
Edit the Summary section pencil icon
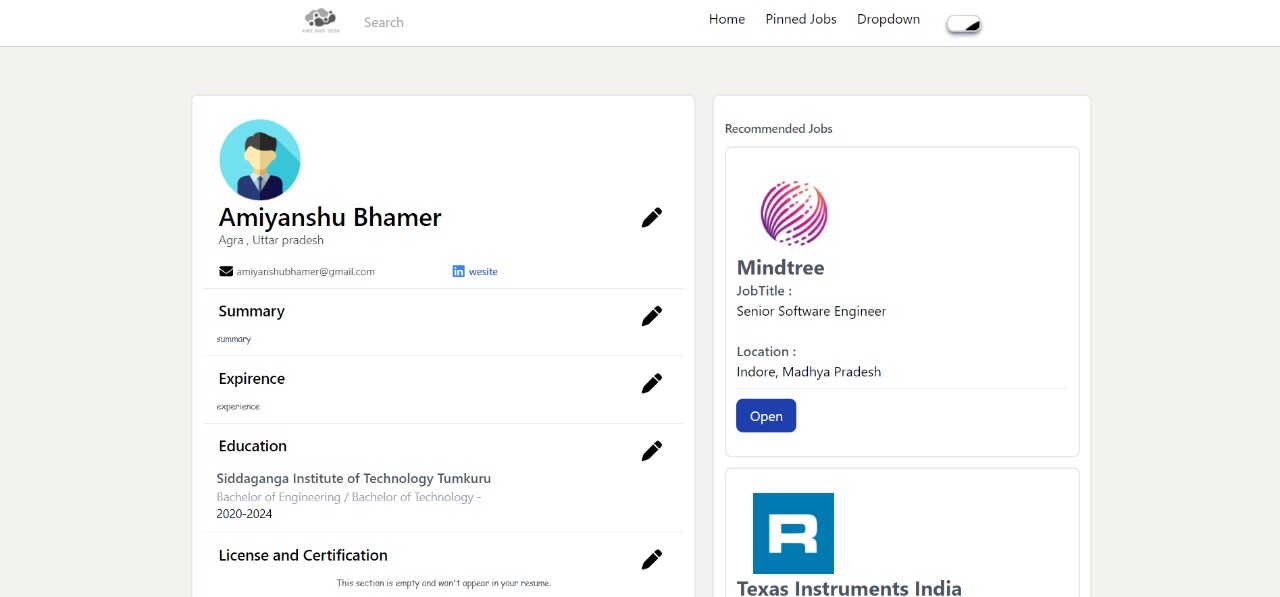(652, 316)
